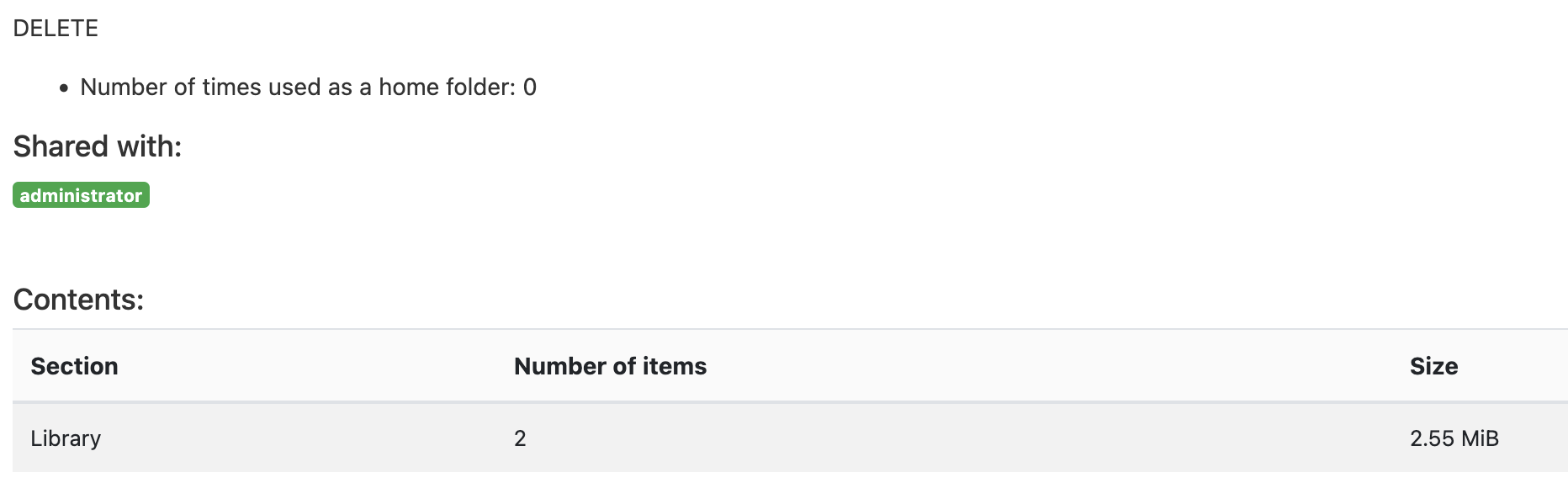
Task: Click the bullet marker before Number of times
Action: 64,88
